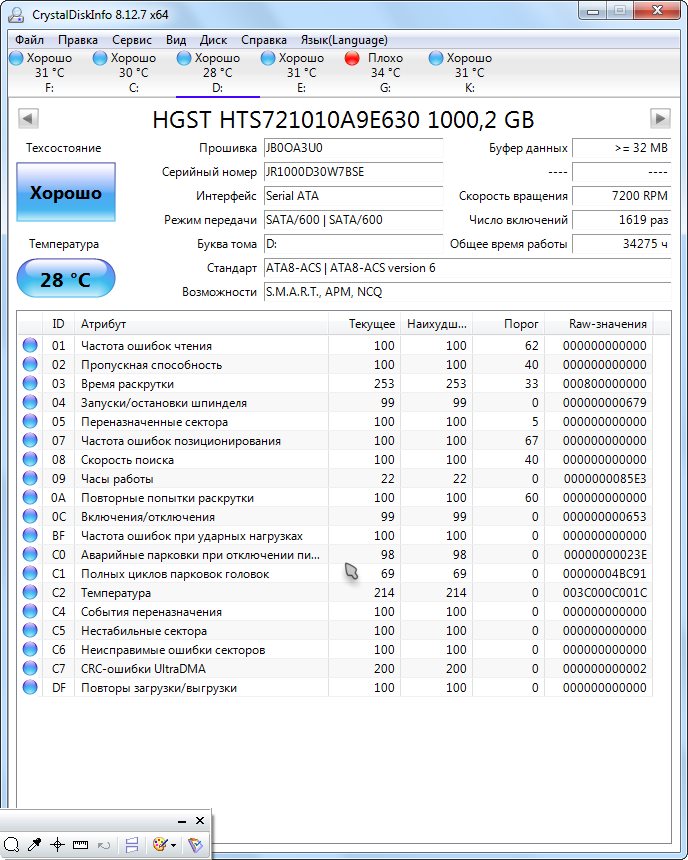Open the Файл menu

pos(29,40)
